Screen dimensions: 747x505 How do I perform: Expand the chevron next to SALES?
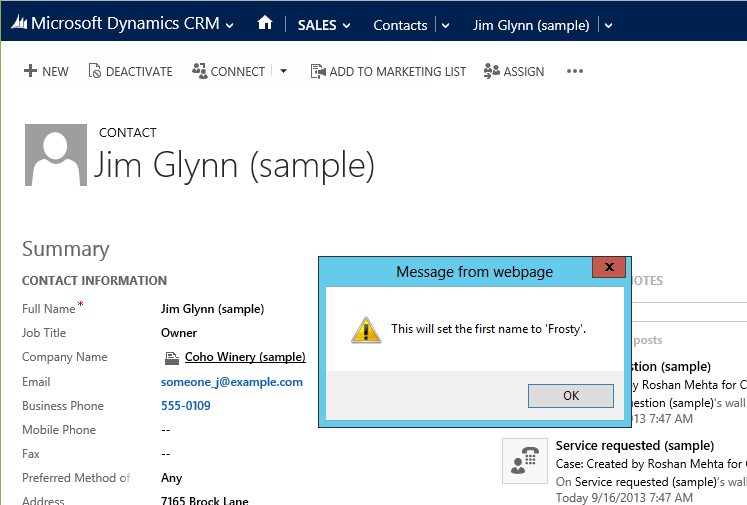click(346, 26)
